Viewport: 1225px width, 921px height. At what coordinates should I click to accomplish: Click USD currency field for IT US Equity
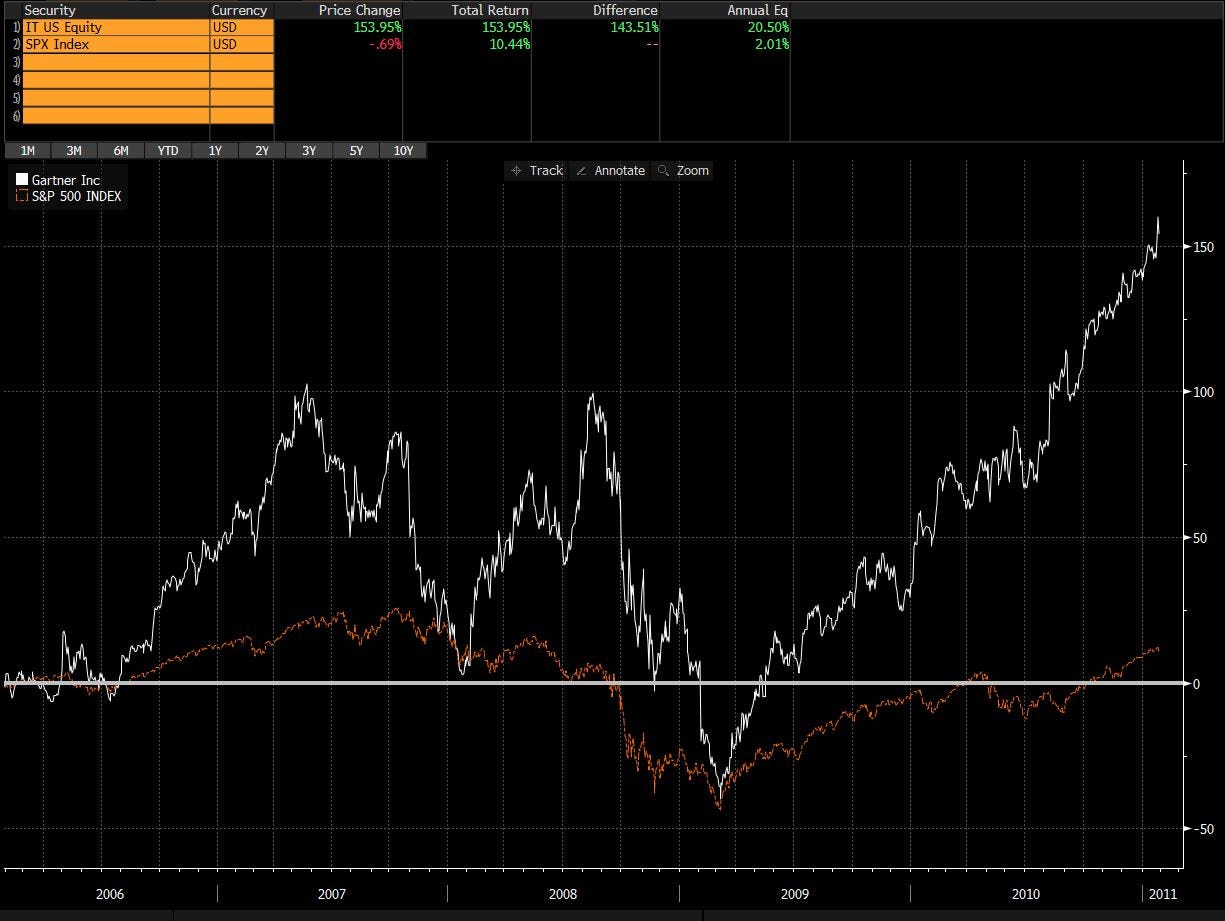point(242,28)
